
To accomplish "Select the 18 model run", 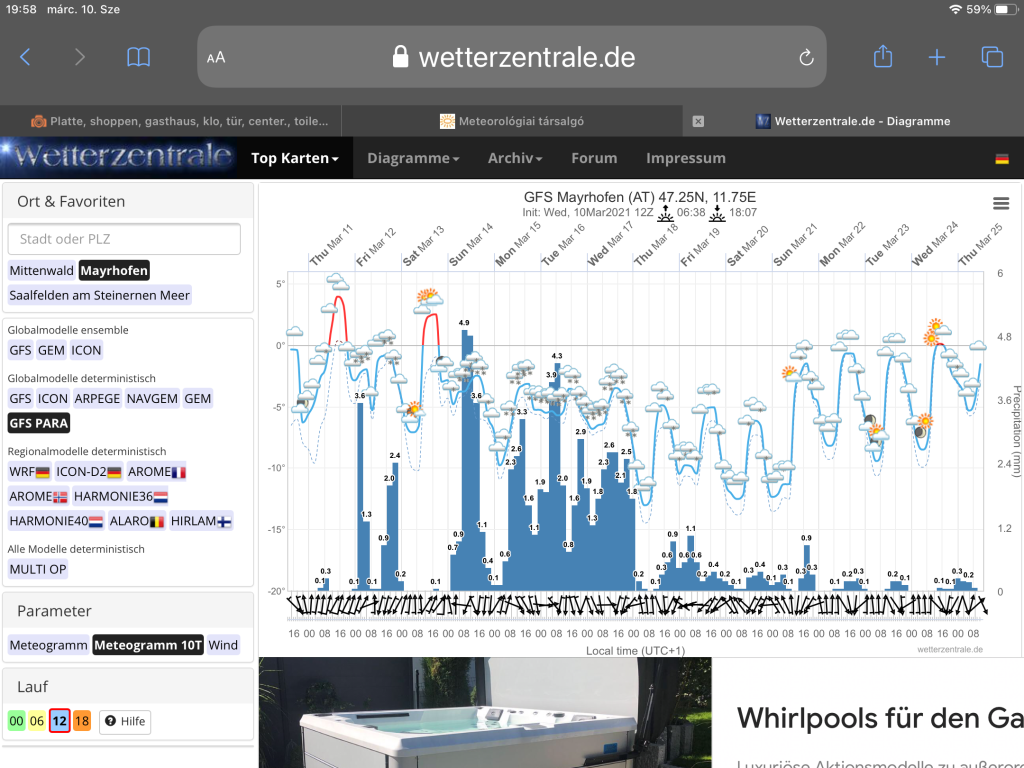I will coord(81,721).
